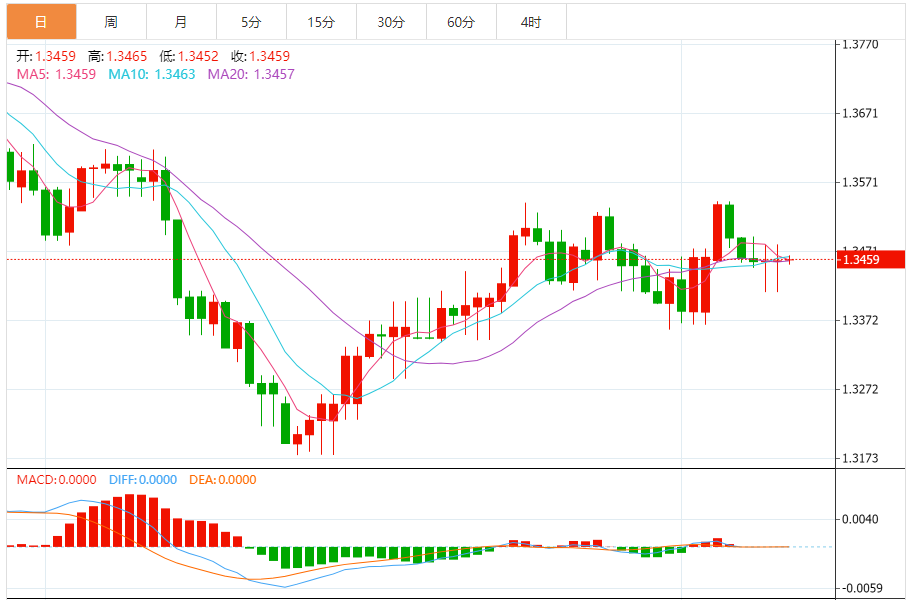Open the 15分 timeframe tab
The width and height of the screenshot is (910, 600).
click(x=321, y=22)
